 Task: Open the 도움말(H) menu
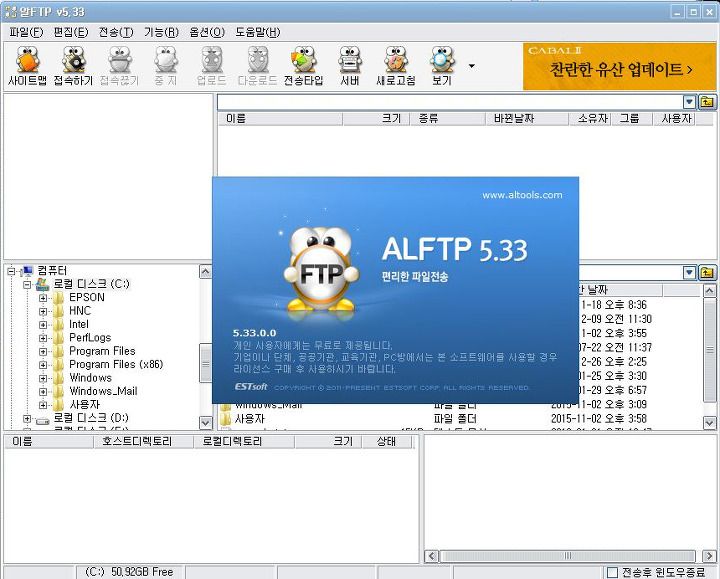click(x=258, y=32)
